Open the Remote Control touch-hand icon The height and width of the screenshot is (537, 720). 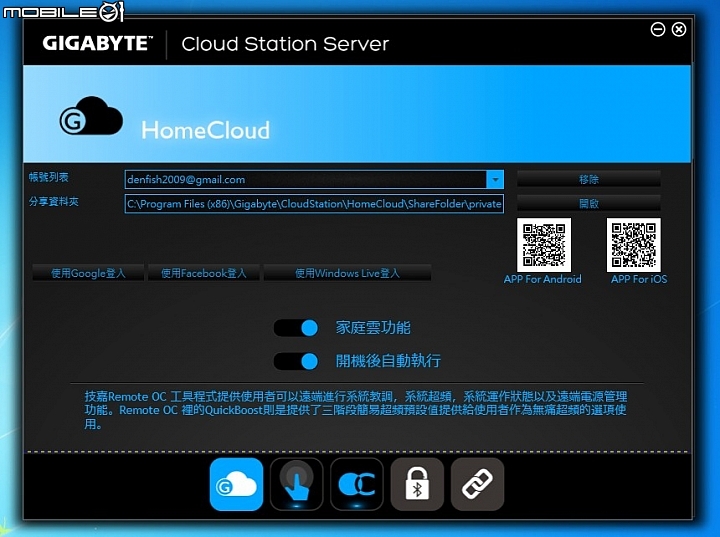(x=297, y=484)
